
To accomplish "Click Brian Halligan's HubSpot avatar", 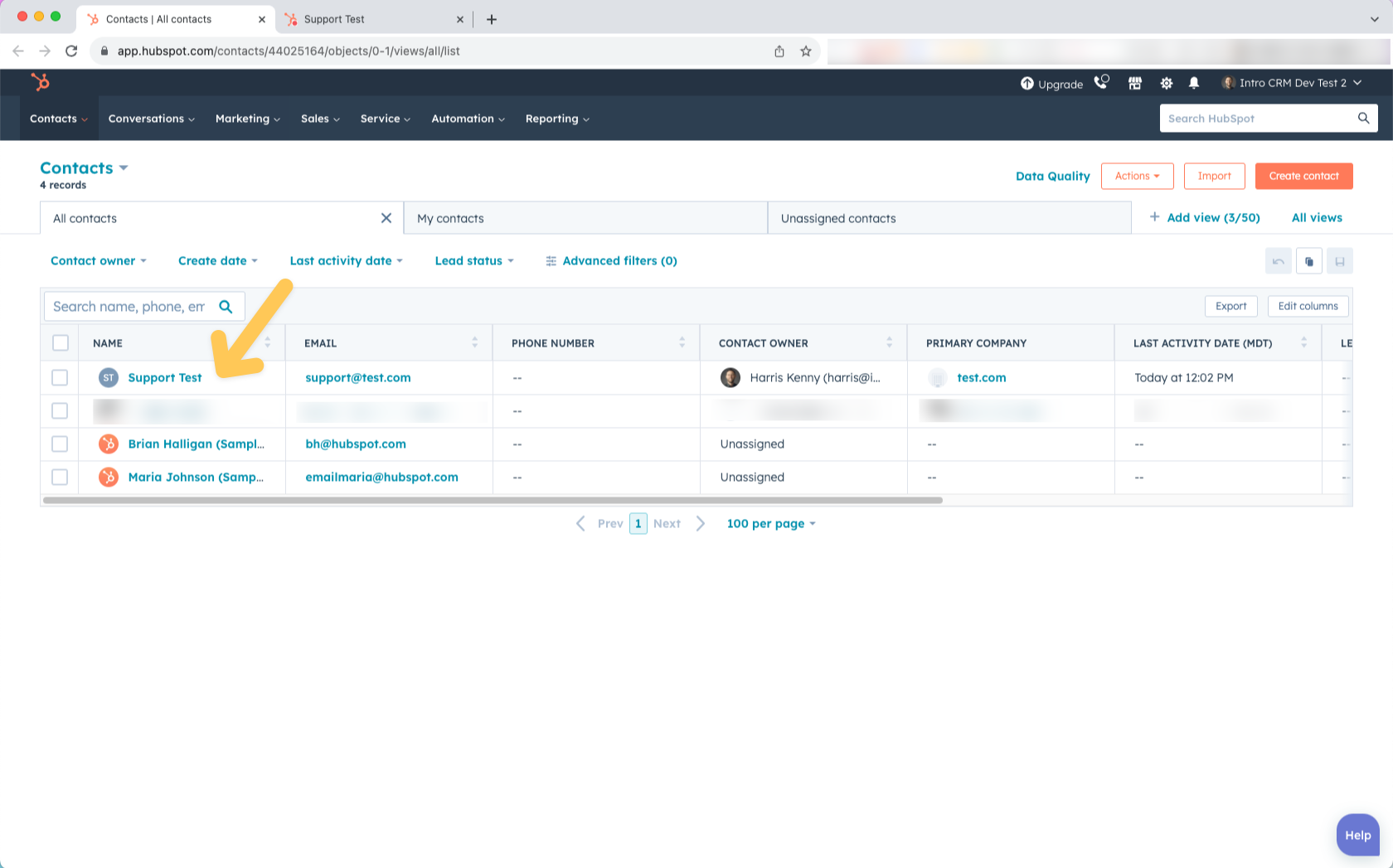I will coord(109,444).
